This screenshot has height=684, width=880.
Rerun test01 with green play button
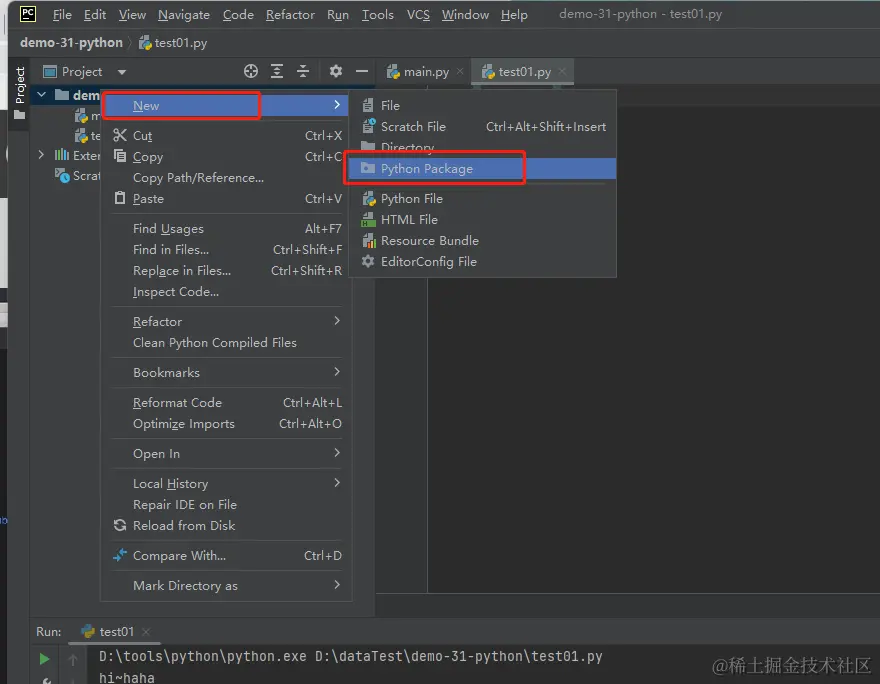(x=44, y=659)
